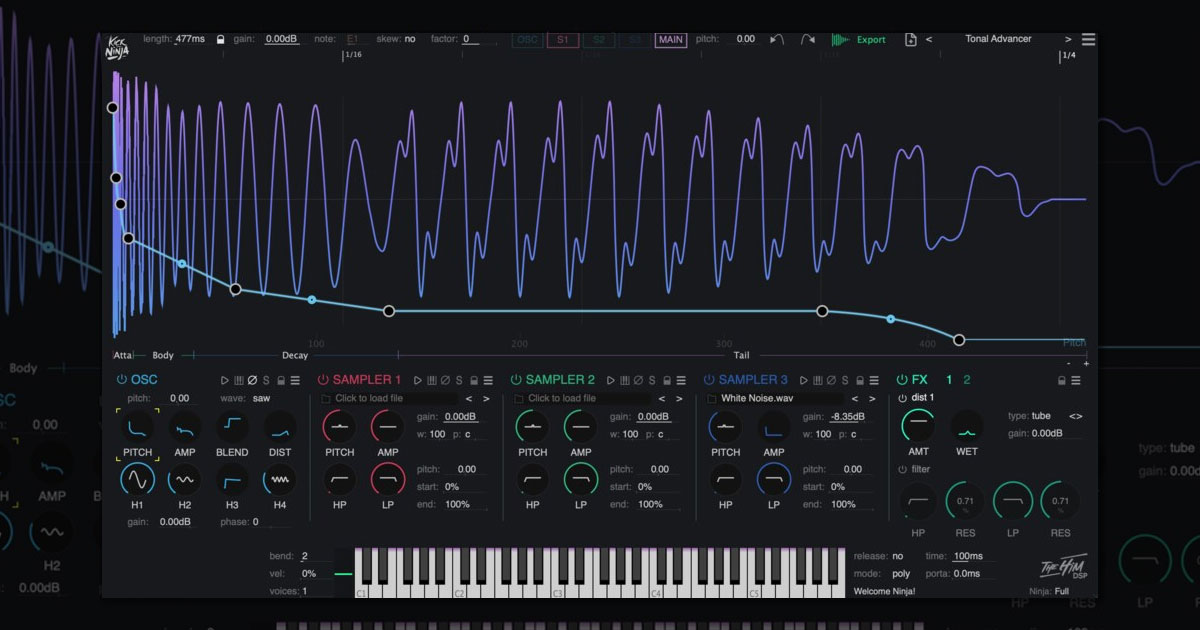
Task: Go to next preset after Tonal Advancer
Action: [x=1068, y=40]
